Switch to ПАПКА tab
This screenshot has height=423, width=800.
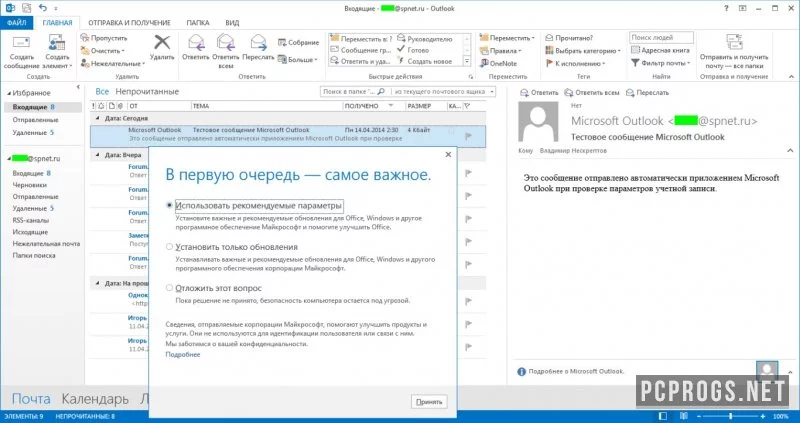198,23
